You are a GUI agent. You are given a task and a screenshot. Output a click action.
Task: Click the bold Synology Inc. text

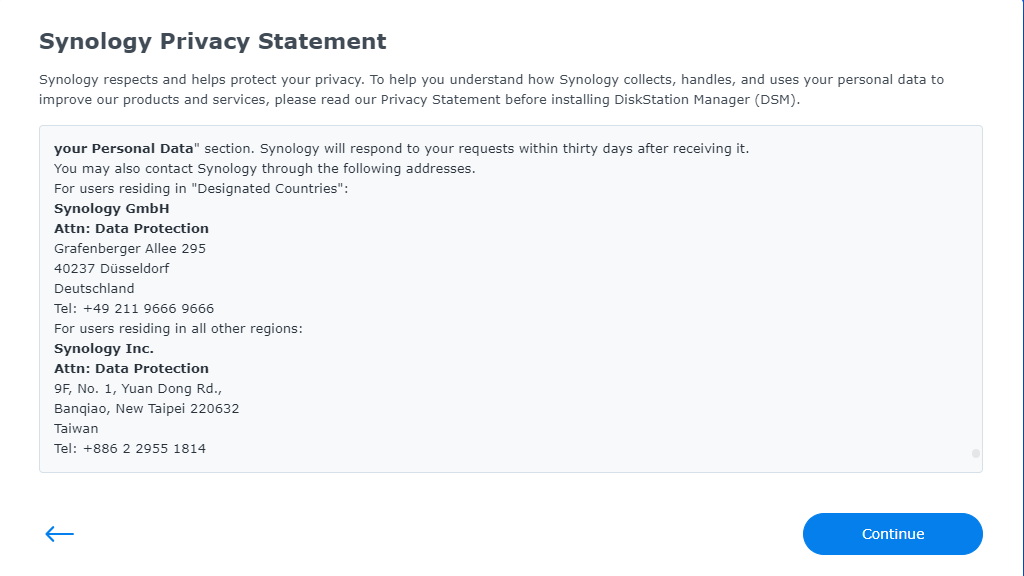104,349
